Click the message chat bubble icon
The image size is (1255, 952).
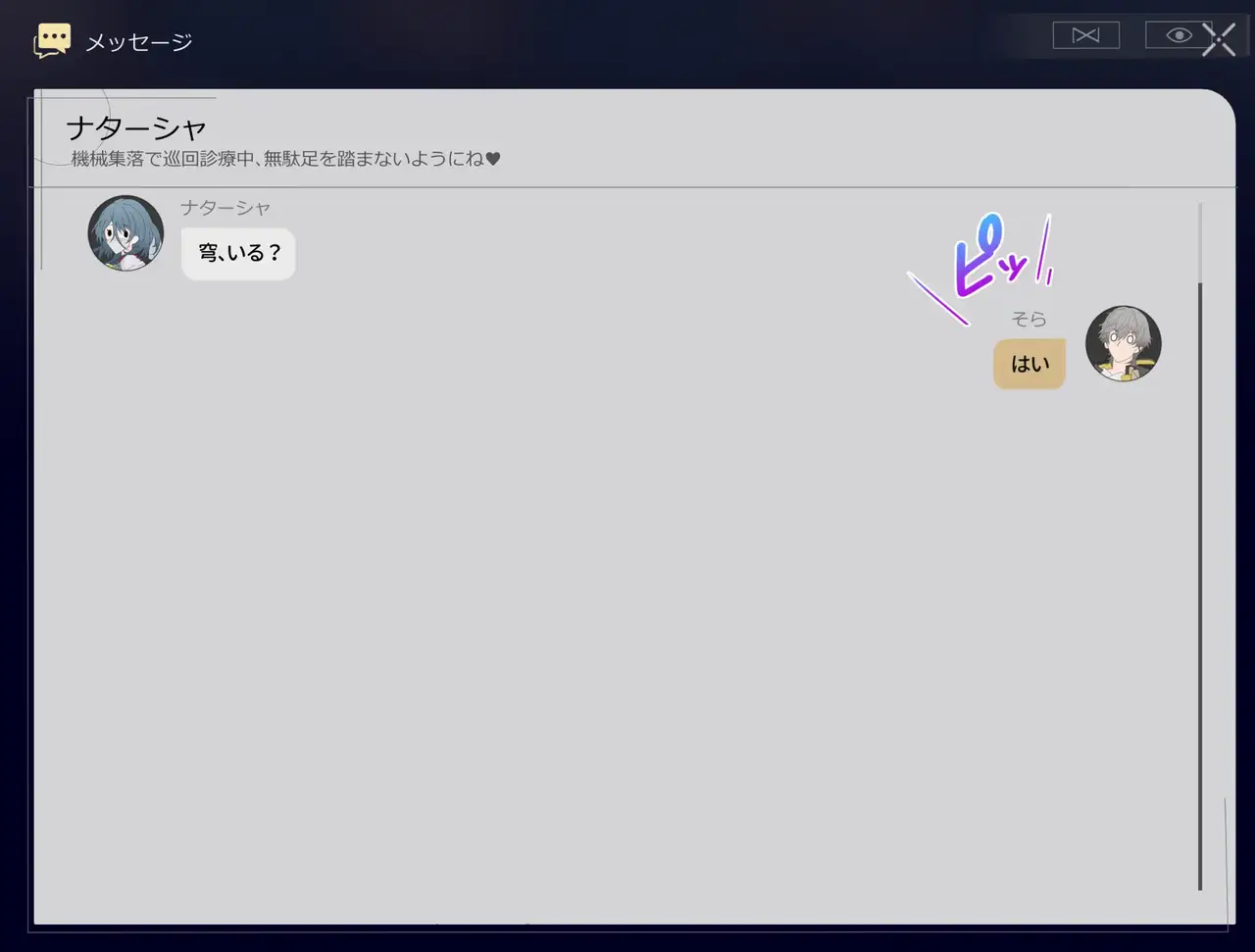52,40
